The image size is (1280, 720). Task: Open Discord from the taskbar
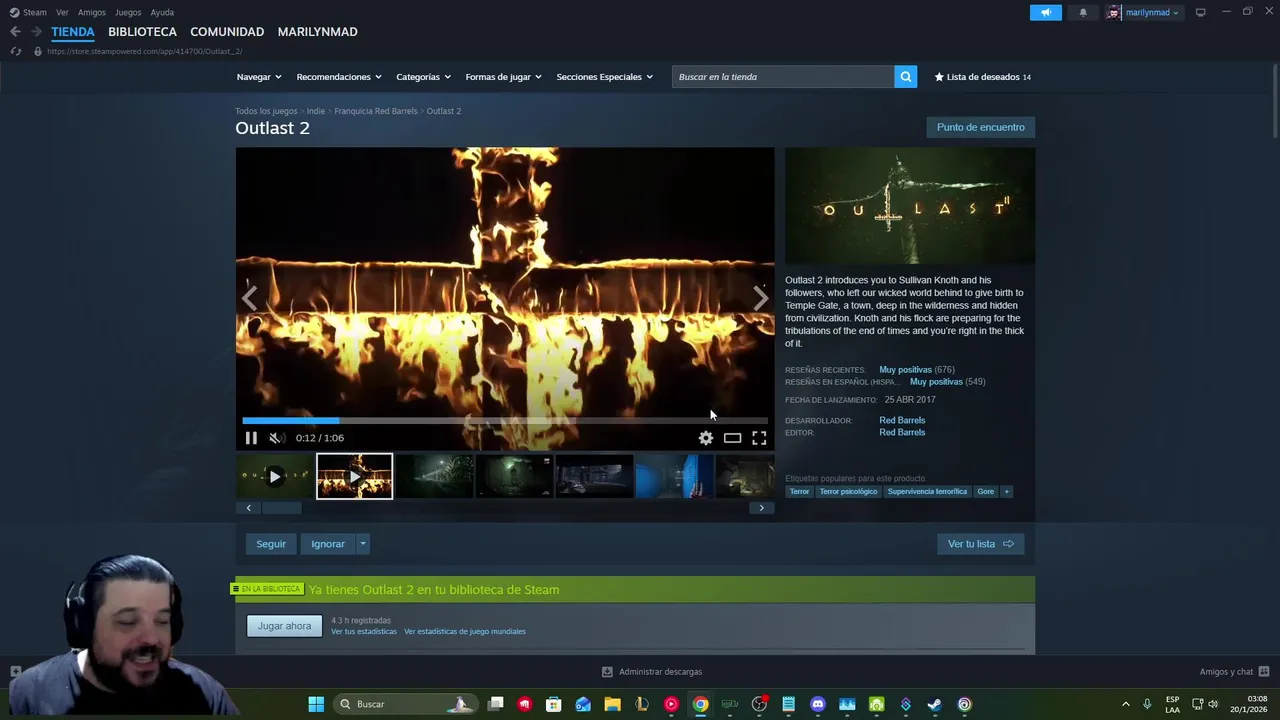818,704
